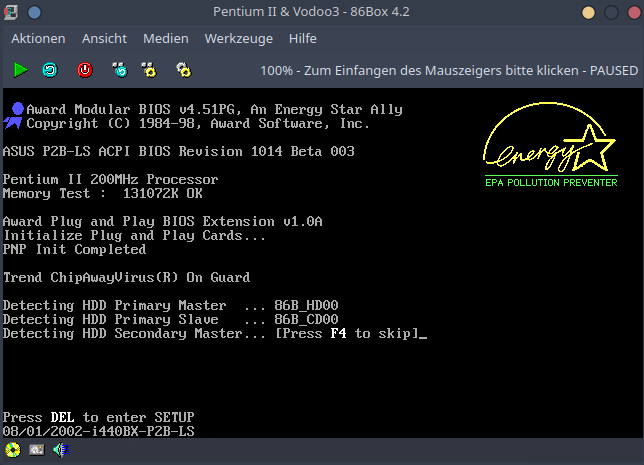Minimize the 86Box window
The width and height of the screenshot is (644, 465).
[588, 12]
